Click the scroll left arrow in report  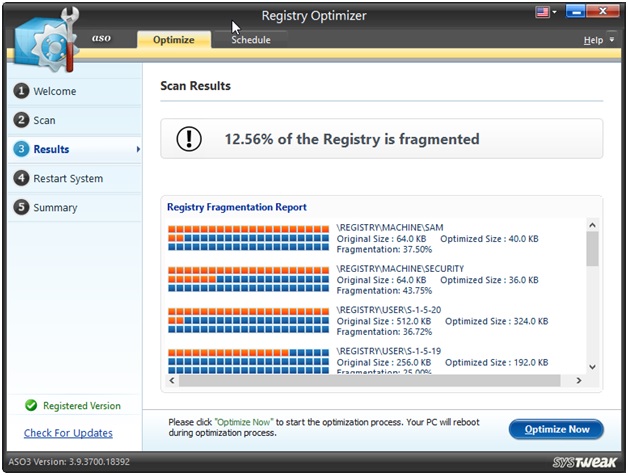click(x=172, y=380)
